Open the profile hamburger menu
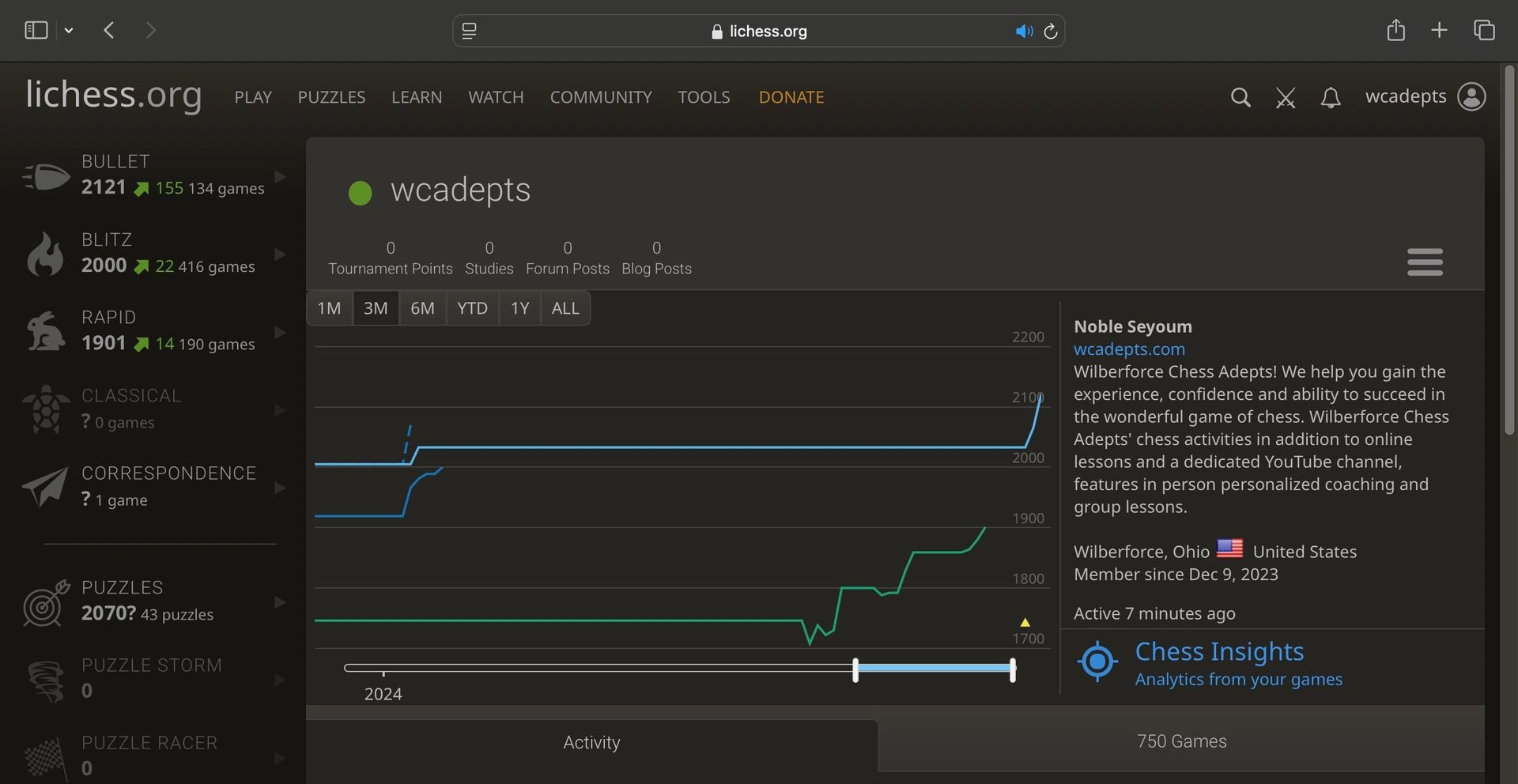The height and width of the screenshot is (784, 1518). [x=1425, y=262]
